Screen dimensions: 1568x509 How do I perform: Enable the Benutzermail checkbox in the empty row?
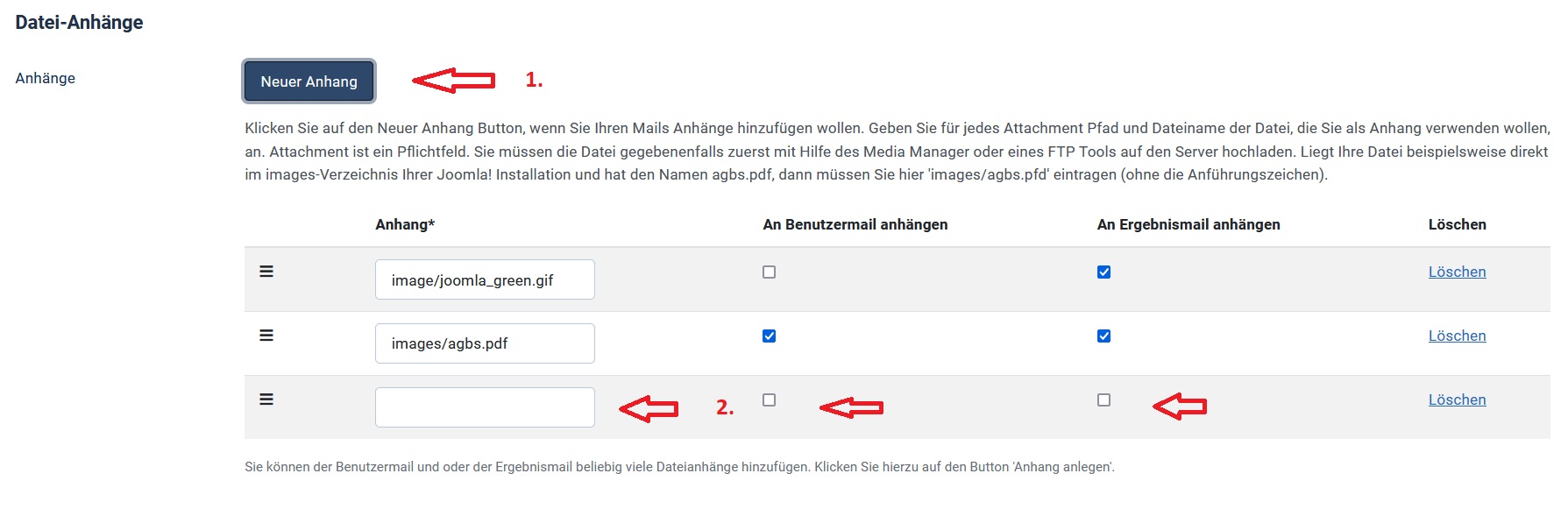[x=770, y=399]
